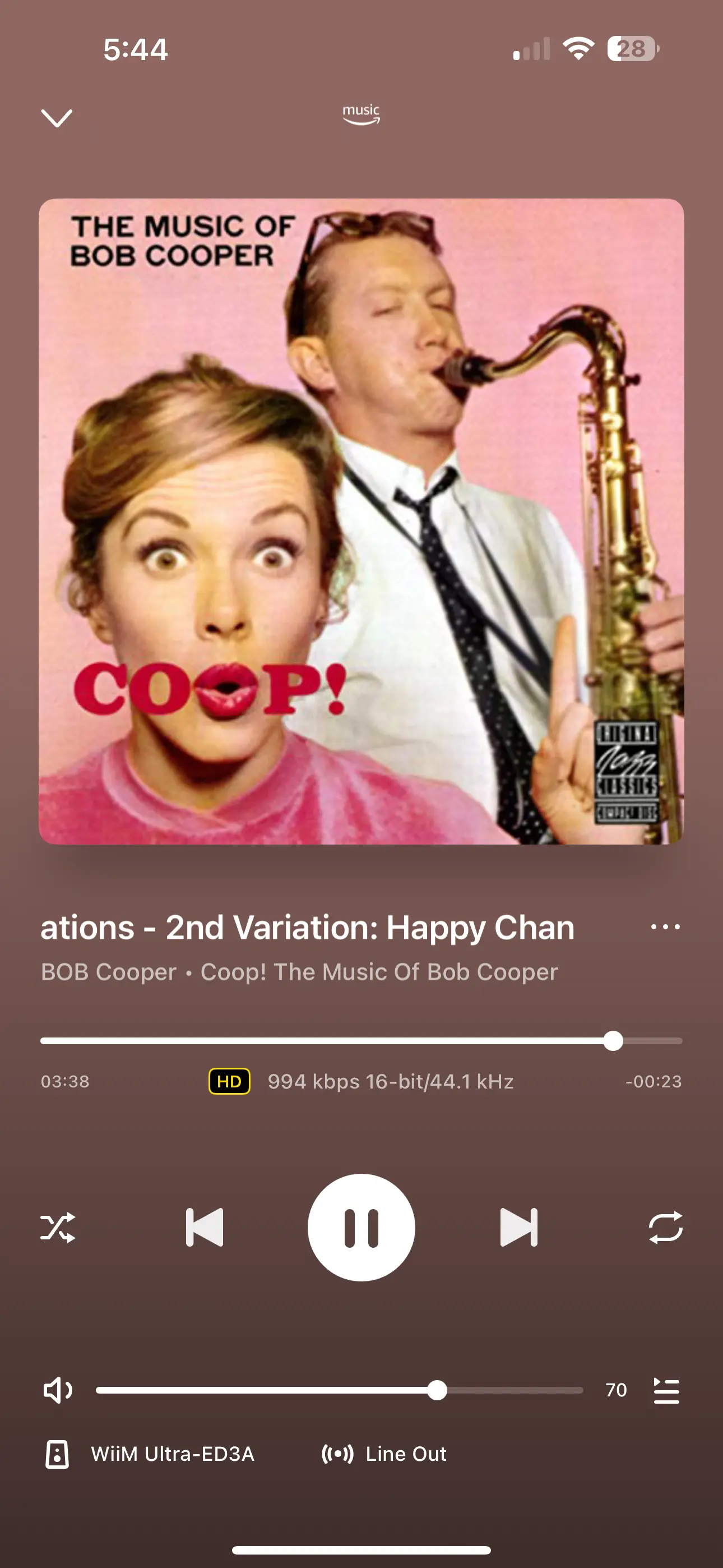Tap the Amazon Music logo
The height and width of the screenshot is (1568, 723).
[361, 114]
